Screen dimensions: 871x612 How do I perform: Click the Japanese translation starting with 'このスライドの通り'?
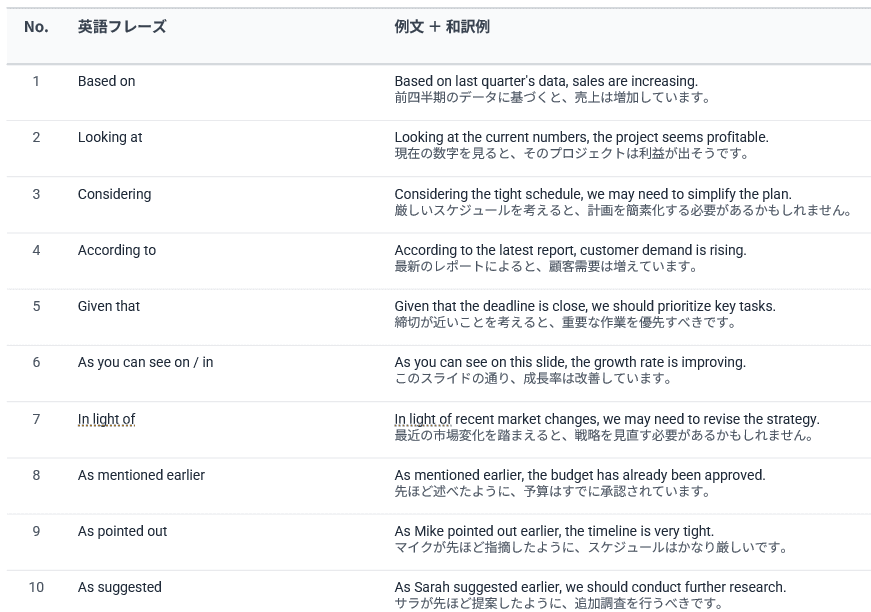pyautogui.click(x=532, y=379)
